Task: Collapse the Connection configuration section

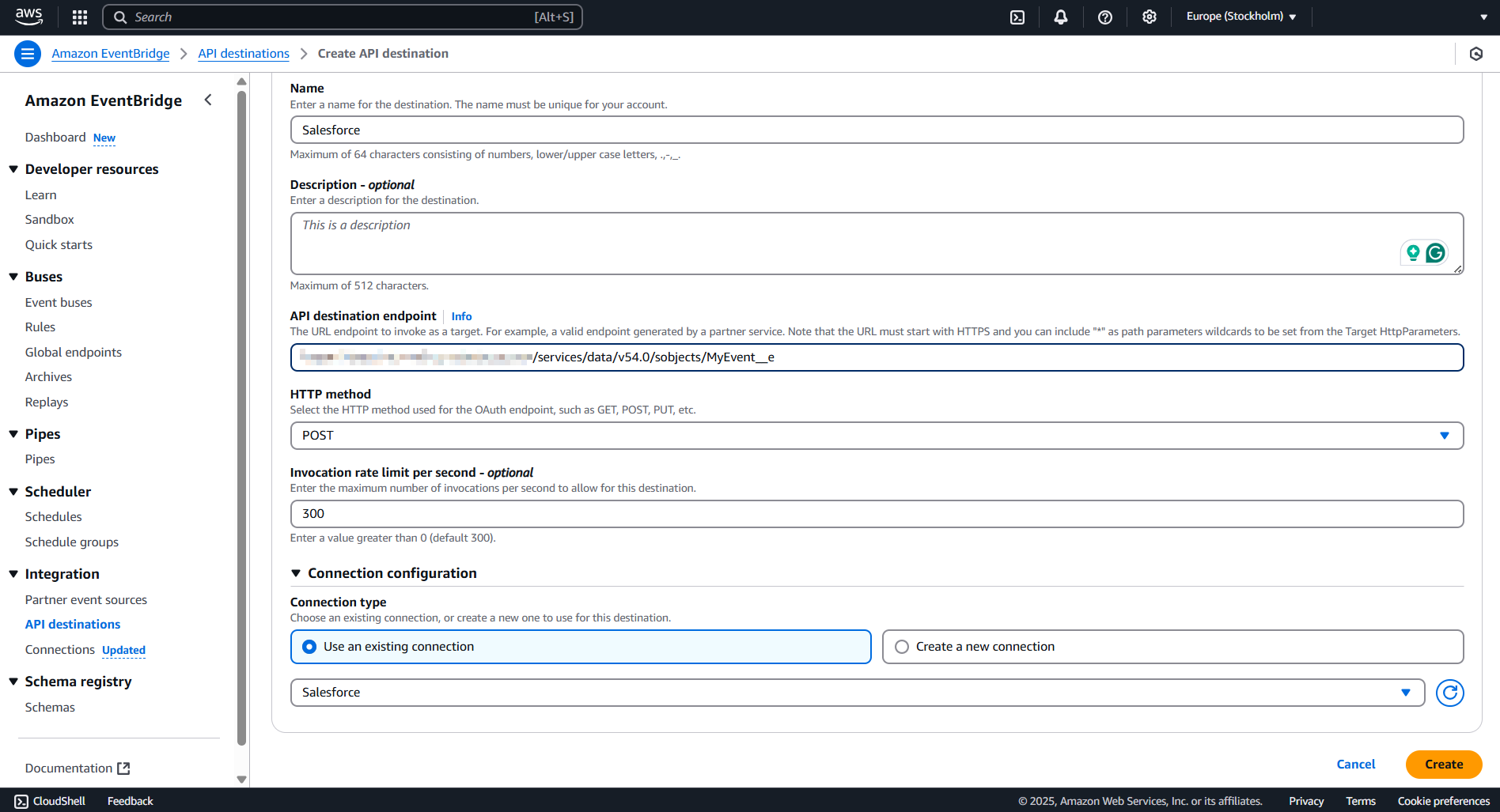Action: click(296, 573)
